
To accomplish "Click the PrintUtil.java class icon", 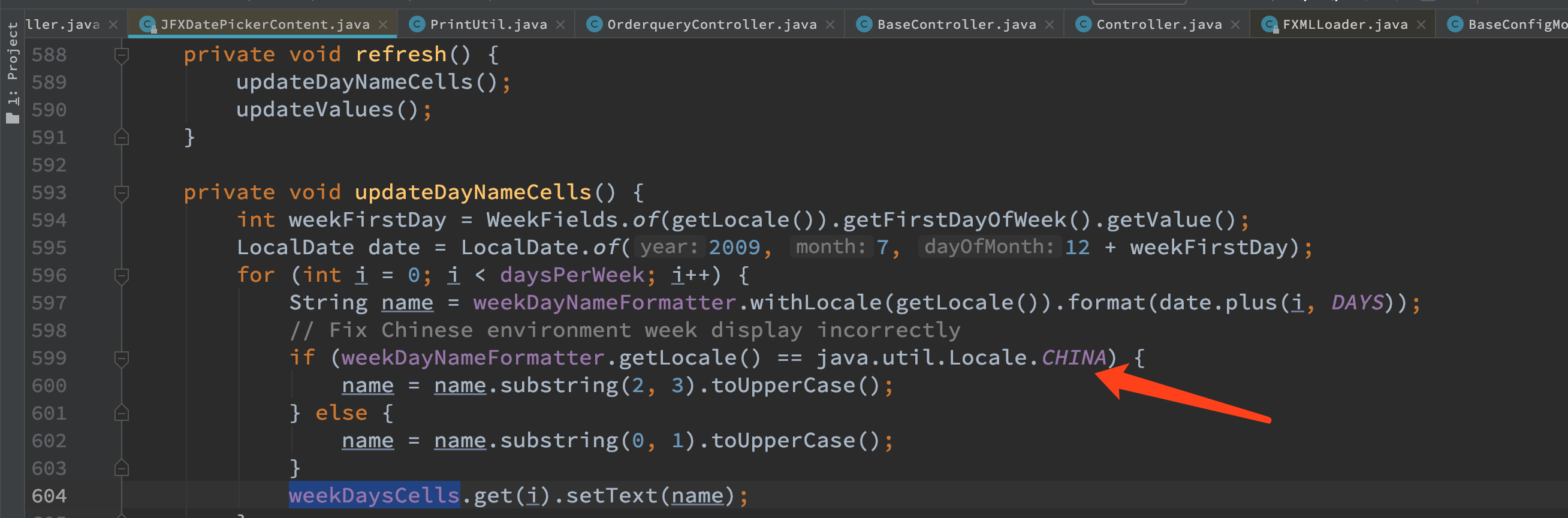I will (x=417, y=25).
